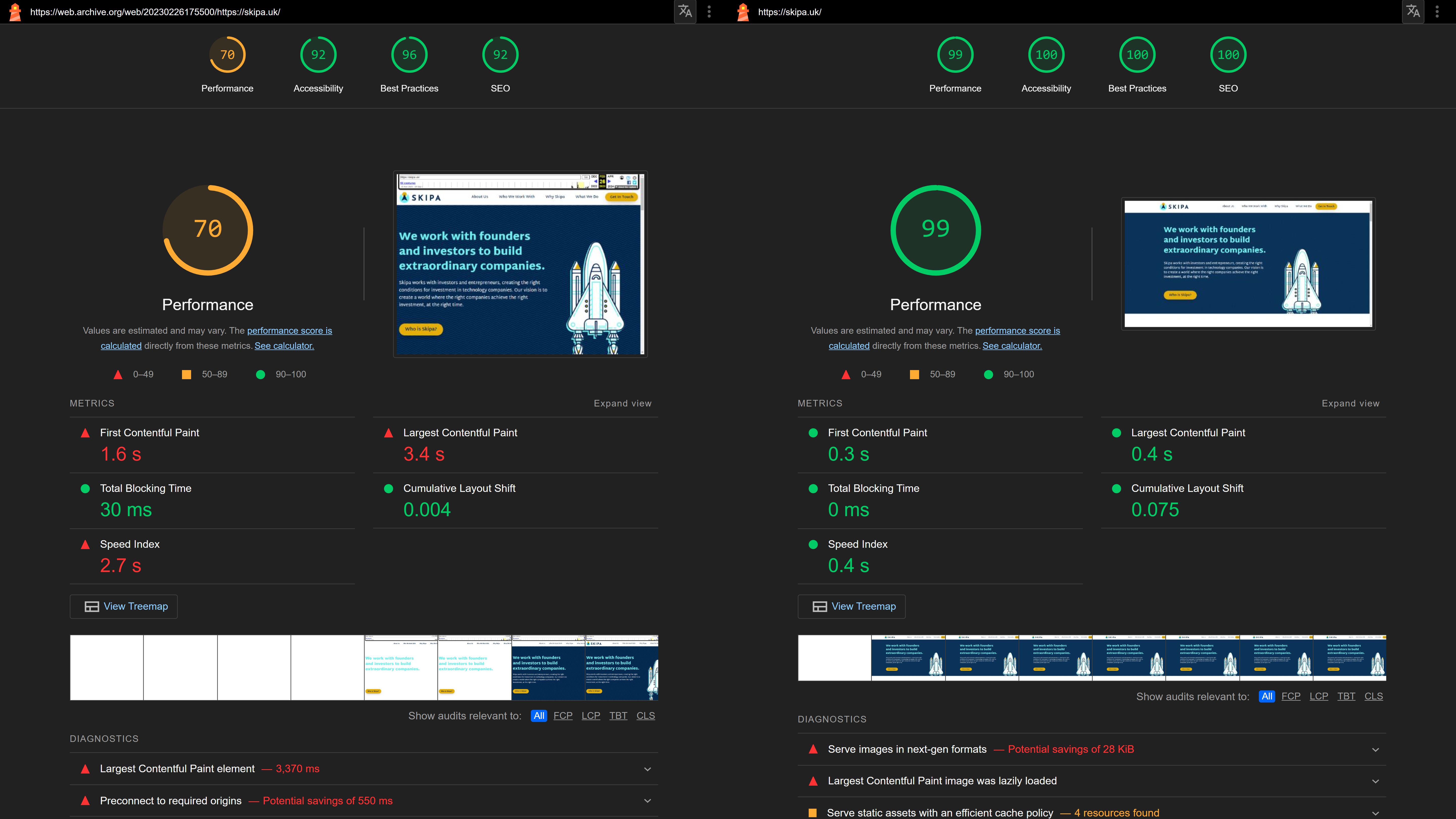Click red triangle next to left Largest Contentful Paint
This screenshot has height=819, width=1456.
[x=388, y=433]
